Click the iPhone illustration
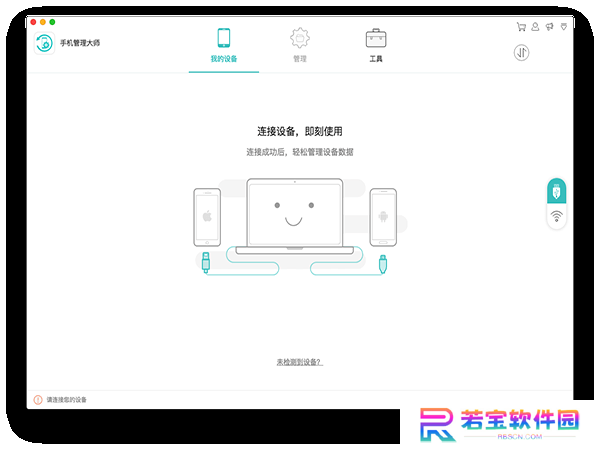Screen dimensions: 600x450 click(x=207, y=217)
